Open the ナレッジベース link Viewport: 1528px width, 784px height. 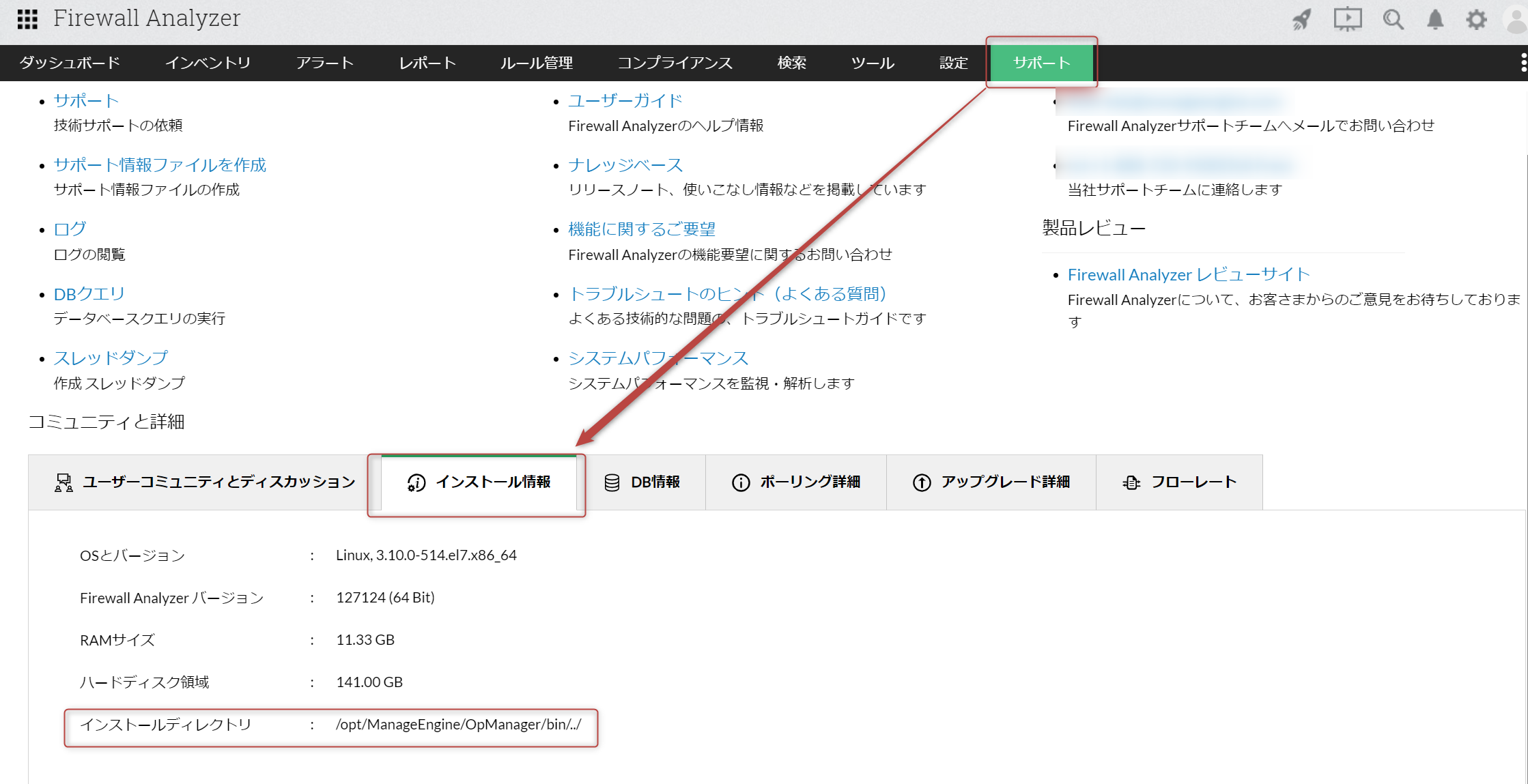(625, 165)
